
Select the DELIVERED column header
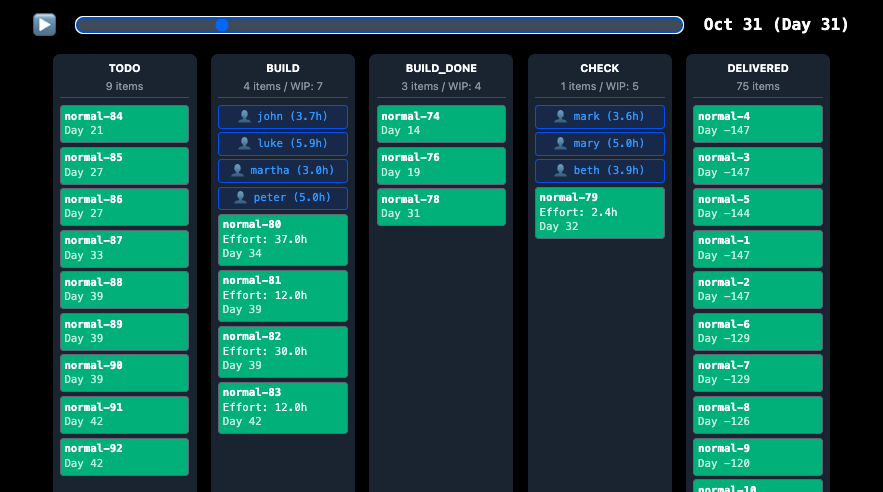click(757, 68)
